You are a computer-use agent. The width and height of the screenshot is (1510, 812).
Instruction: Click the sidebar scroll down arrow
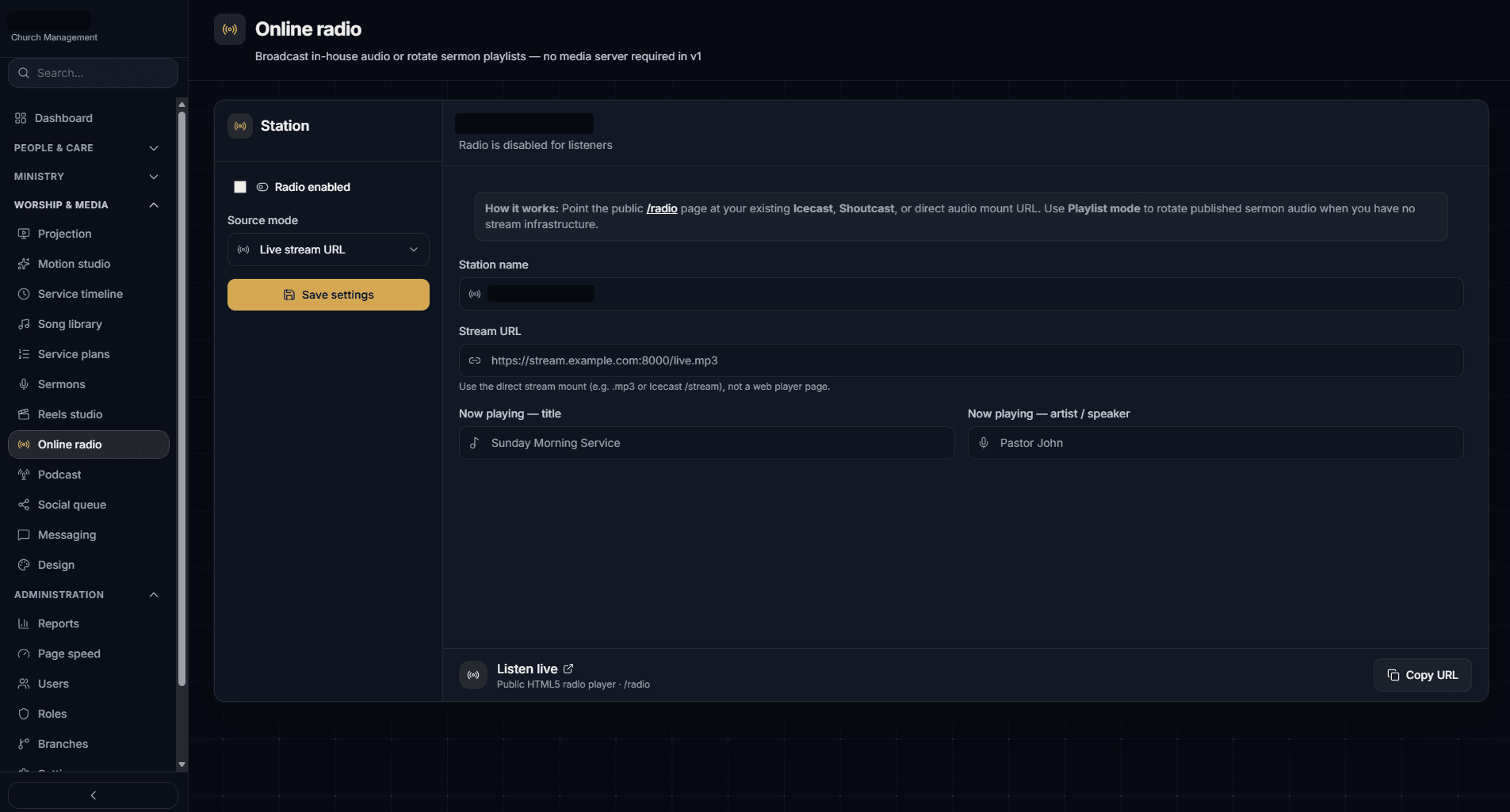[x=182, y=764]
